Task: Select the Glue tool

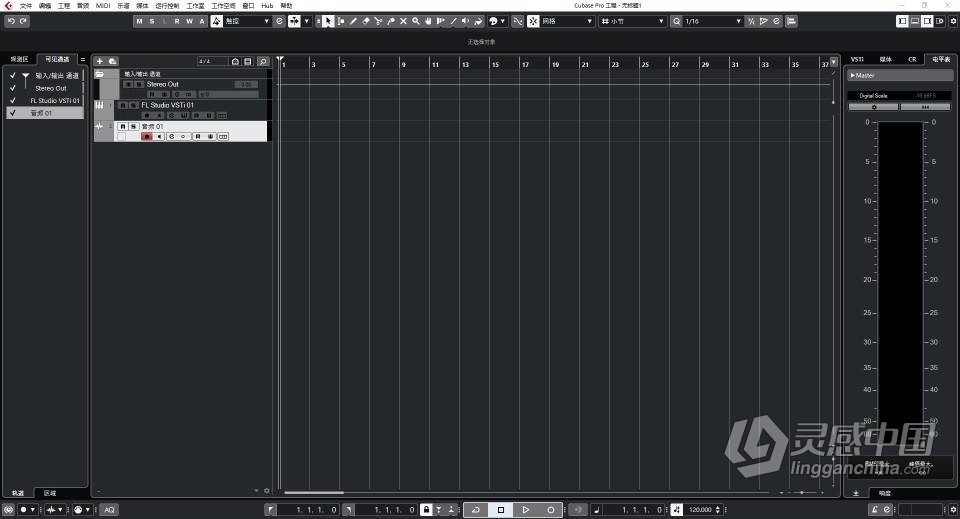Action: tap(391, 21)
